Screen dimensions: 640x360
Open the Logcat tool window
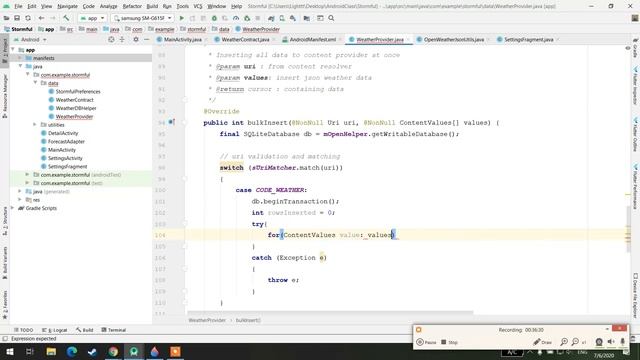(55, 330)
